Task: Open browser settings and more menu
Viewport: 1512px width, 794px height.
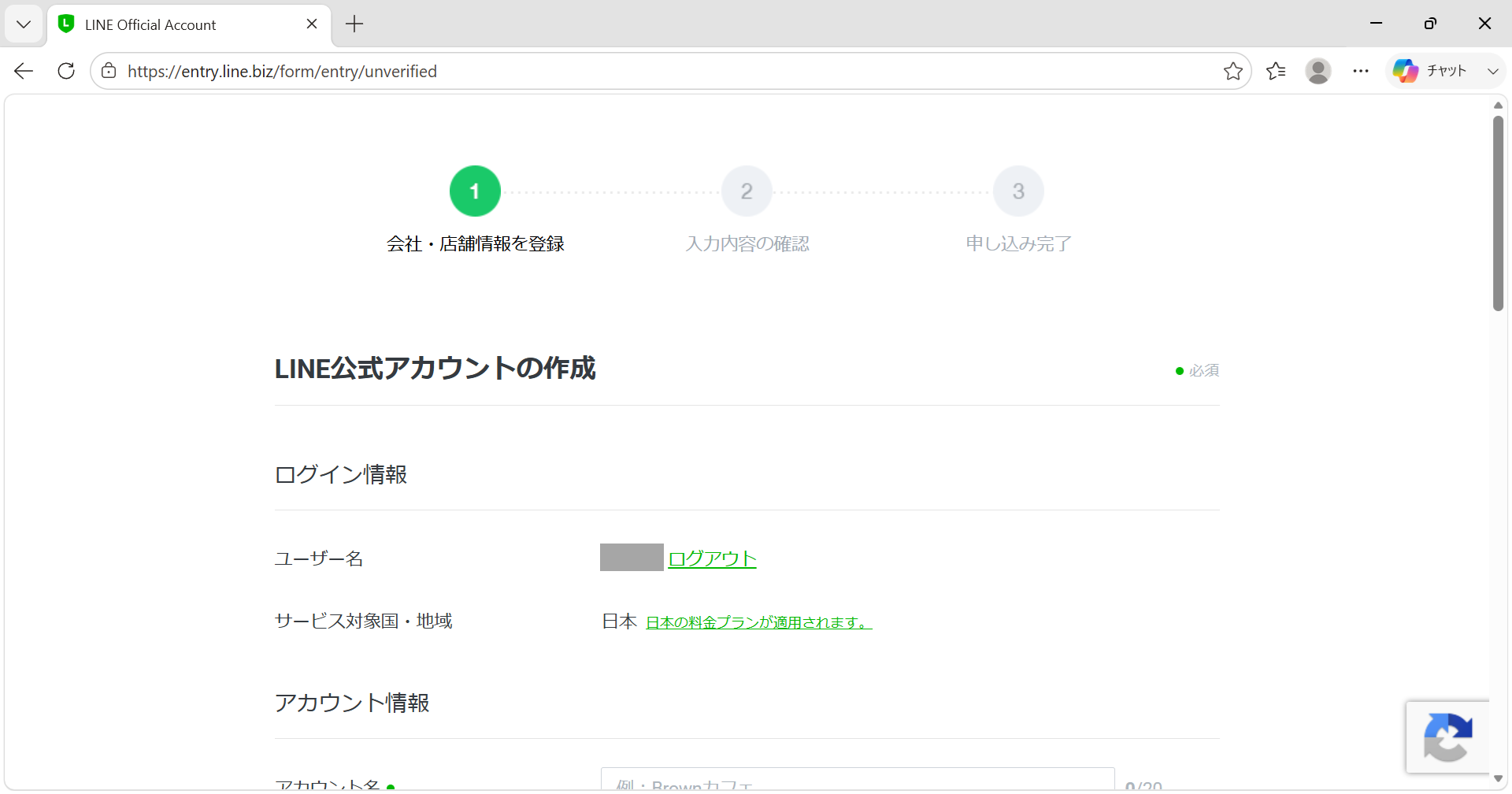Action: [x=1361, y=71]
